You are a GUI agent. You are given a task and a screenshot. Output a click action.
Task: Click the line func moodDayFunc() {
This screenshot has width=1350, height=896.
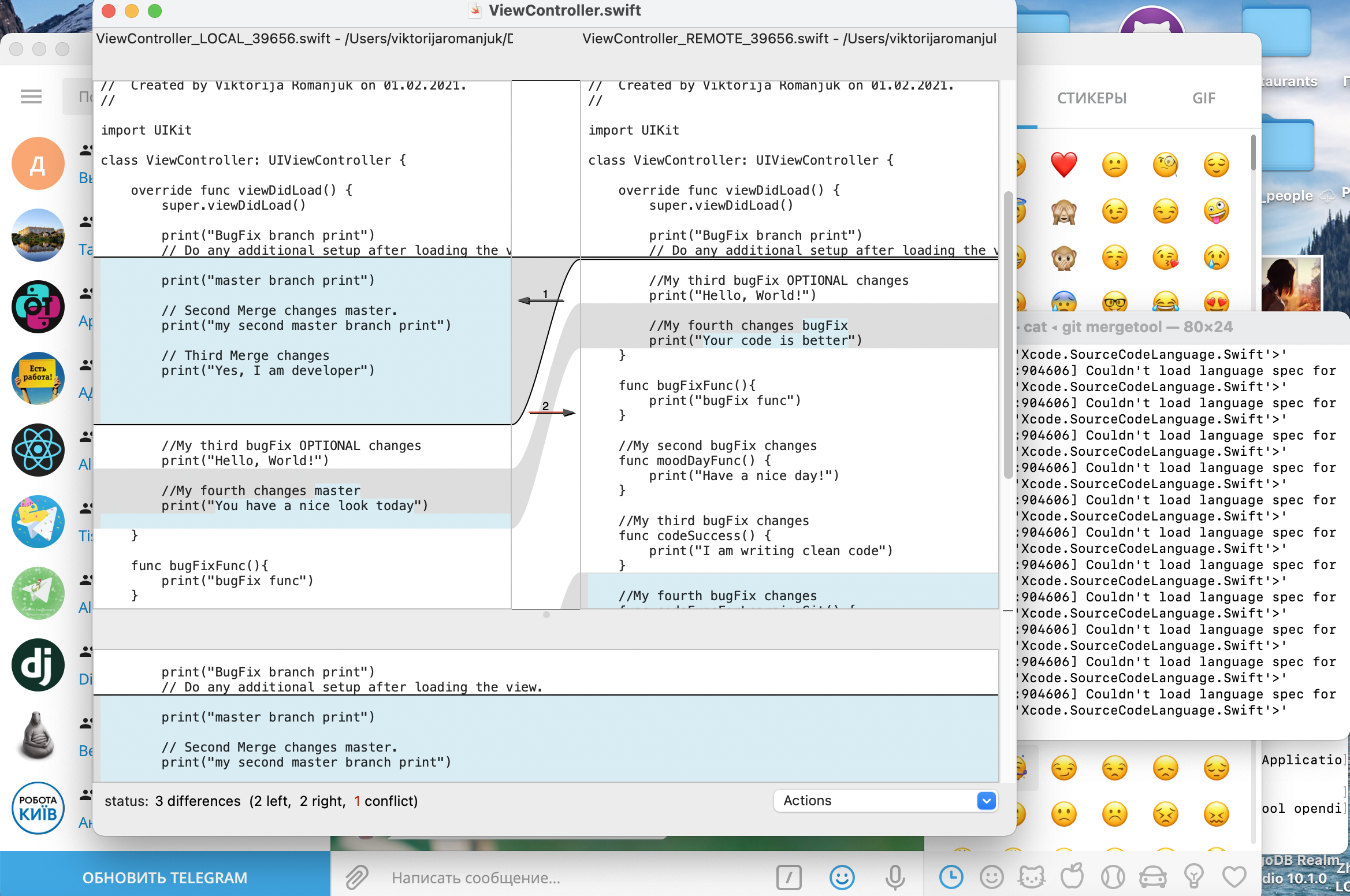[x=694, y=460]
